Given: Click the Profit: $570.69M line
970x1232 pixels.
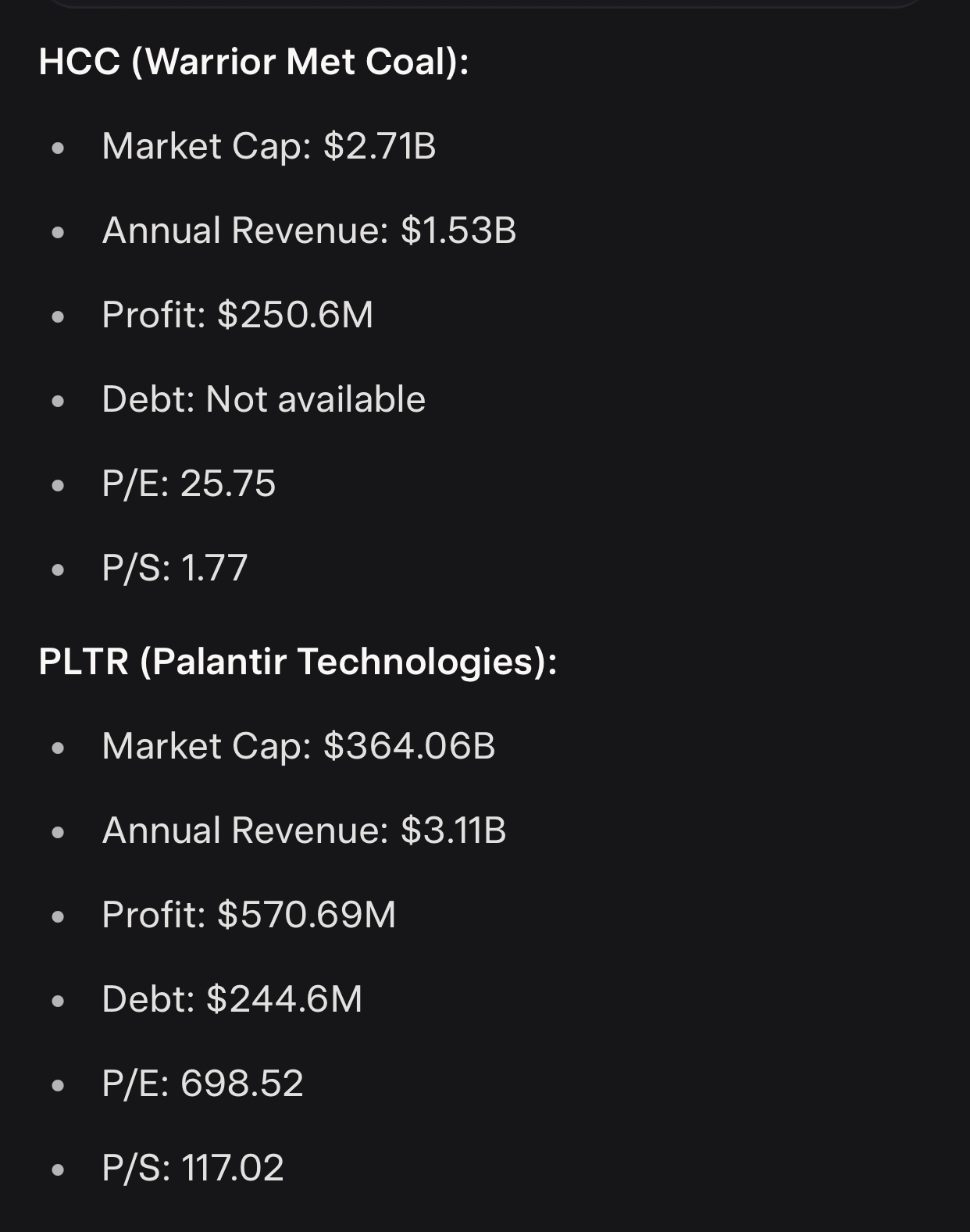Looking at the screenshot, I should click(x=249, y=915).
